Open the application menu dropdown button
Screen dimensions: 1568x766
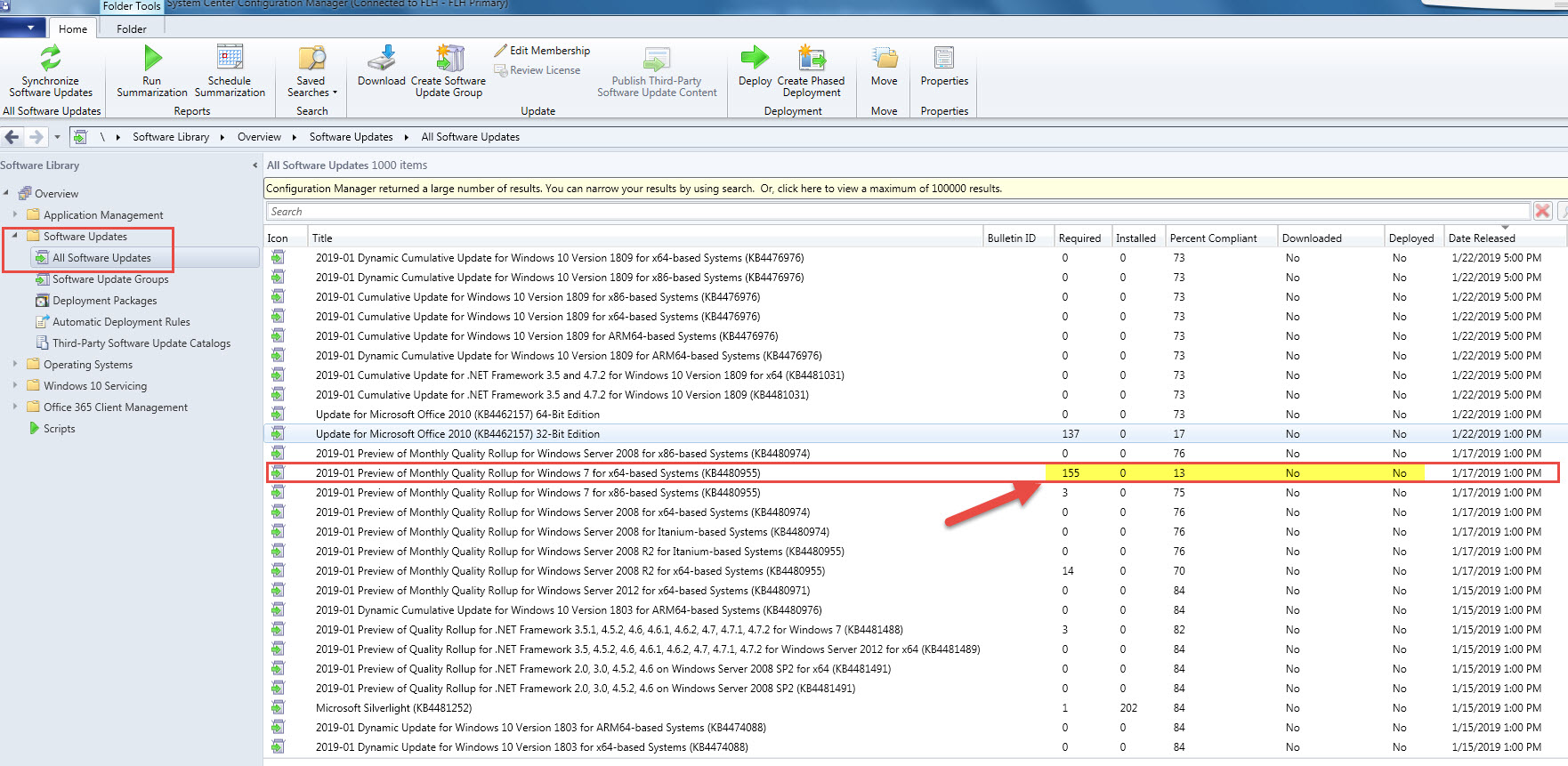pyautogui.click(x=23, y=28)
